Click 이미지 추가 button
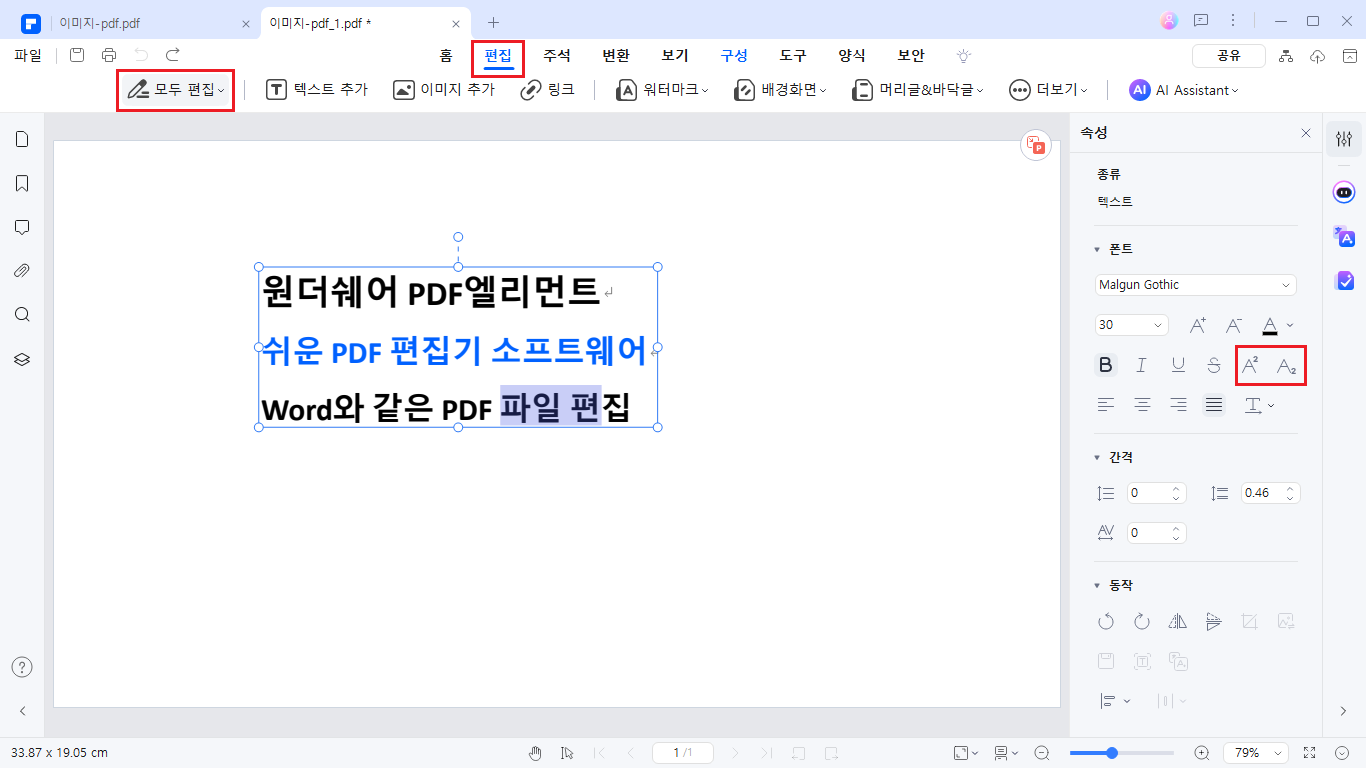Image resolution: width=1366 pixels, height=768 pixels. click(444, 90)
